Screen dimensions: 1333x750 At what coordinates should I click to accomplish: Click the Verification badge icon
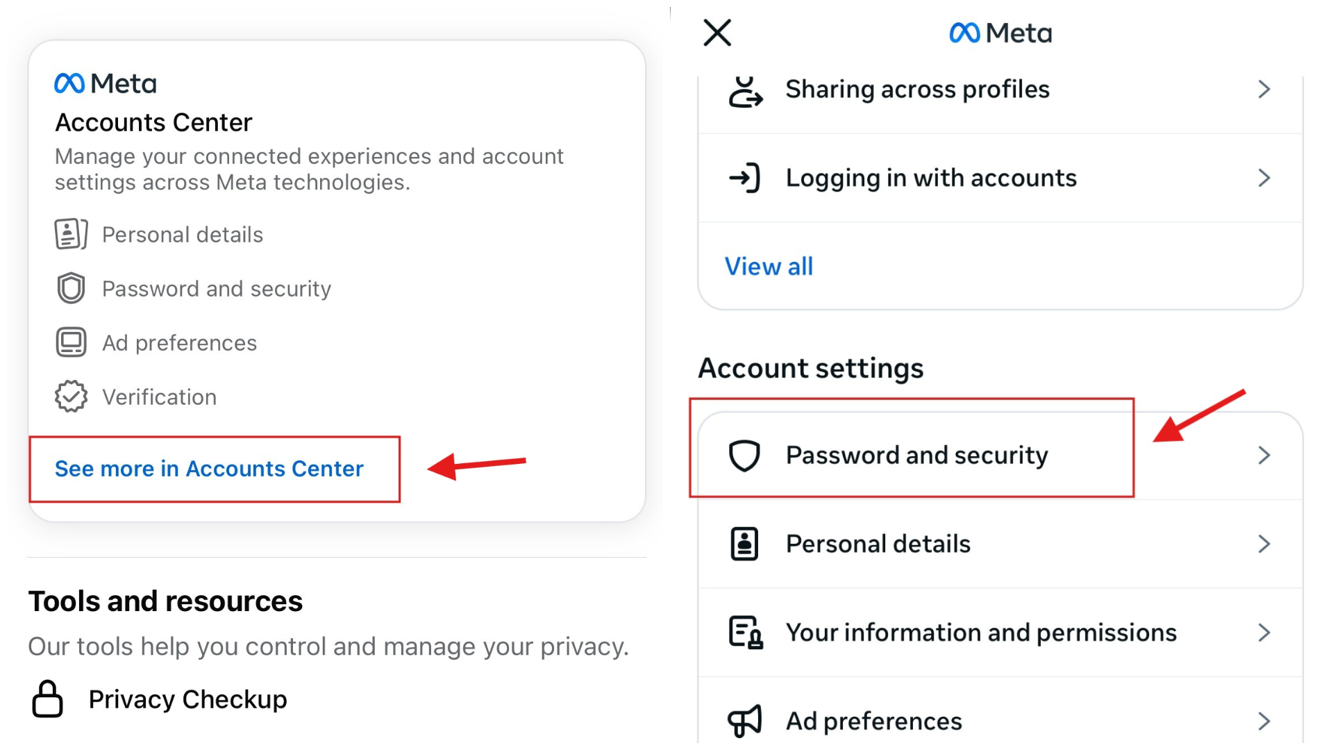(70, 395)
